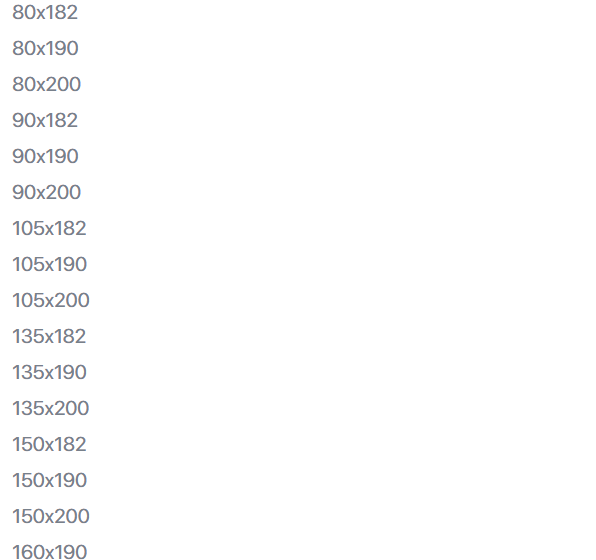Select the 90x182 list item
Image resolution: width=596 pixels, height=560 pixels.
click(x=45, y=121)
